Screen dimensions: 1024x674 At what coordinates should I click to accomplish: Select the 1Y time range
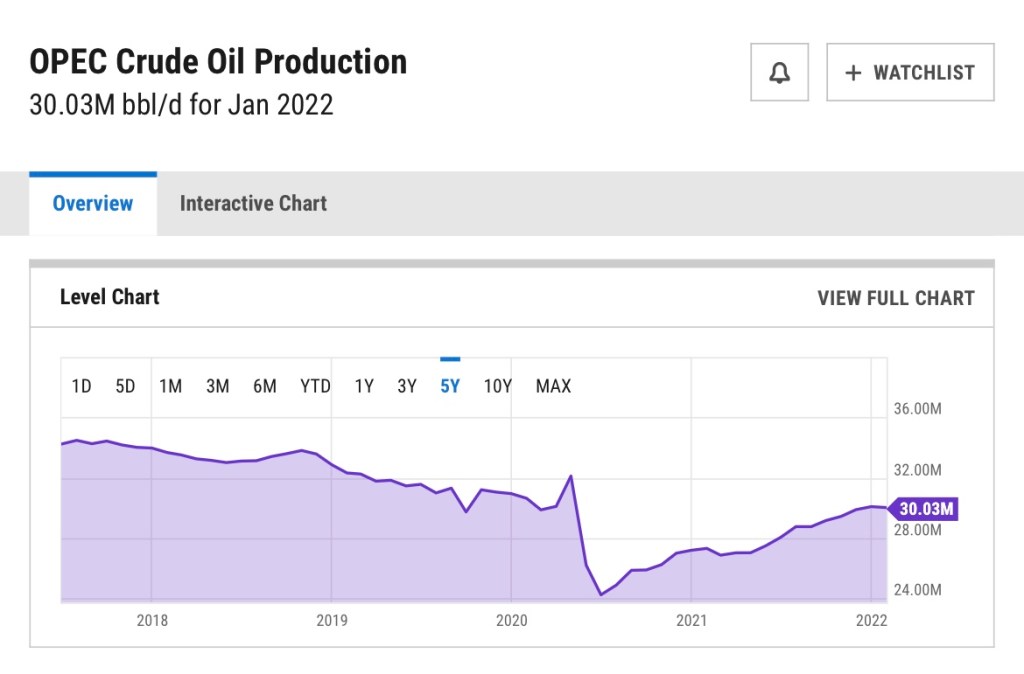pyautogui.click(x=364, y=386)
